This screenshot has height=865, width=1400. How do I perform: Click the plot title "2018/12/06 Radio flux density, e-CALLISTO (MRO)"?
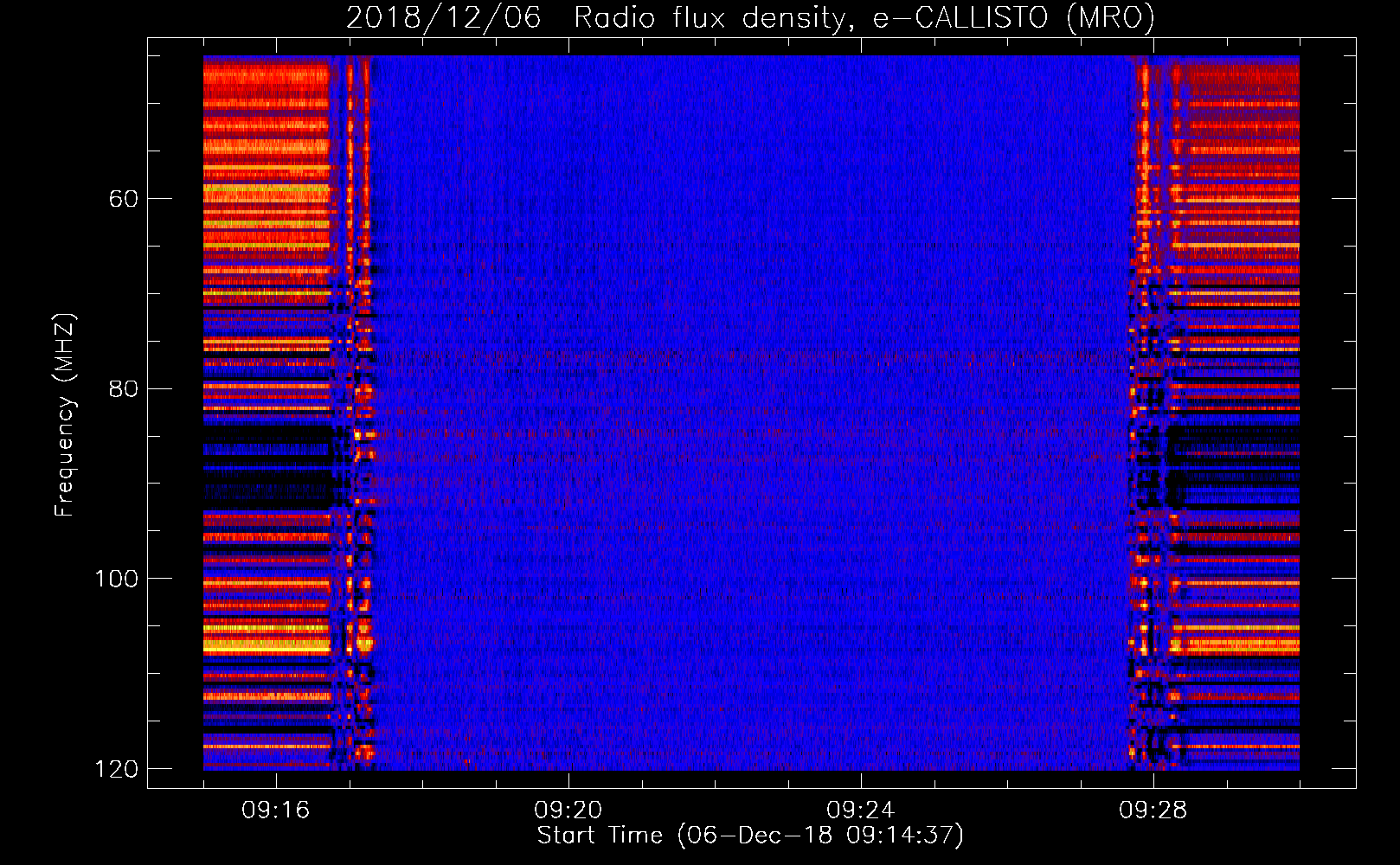pyautogui.click(x=750, y=18)
